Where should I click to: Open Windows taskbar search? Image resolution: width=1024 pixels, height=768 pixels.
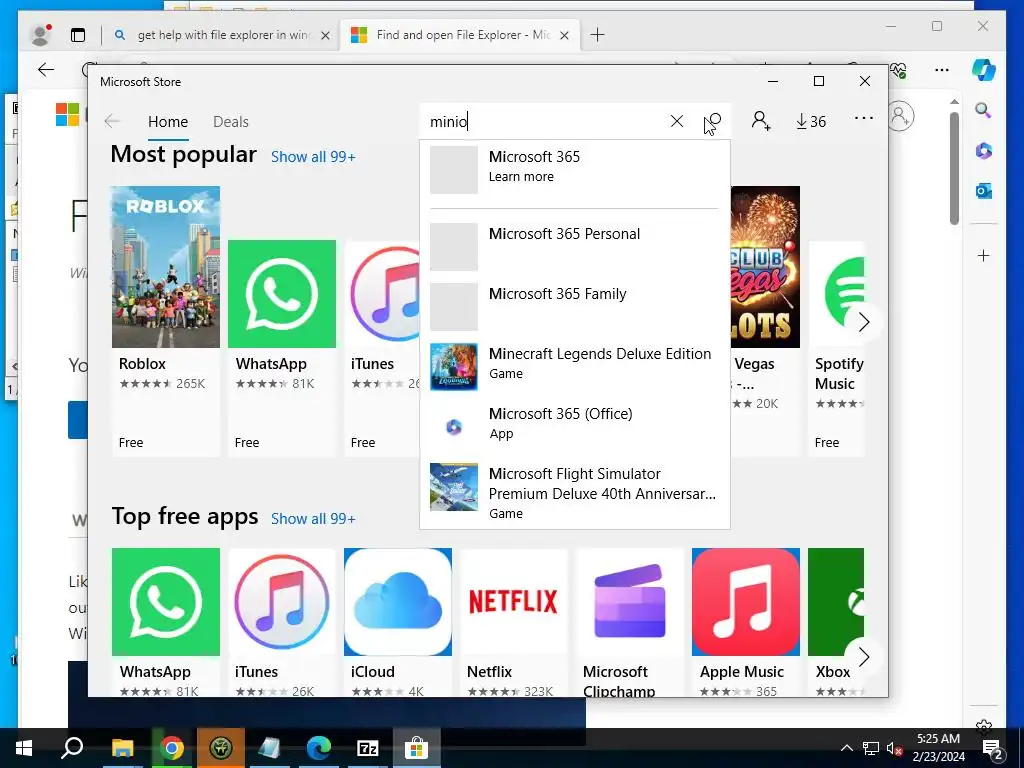(x=72, y=748)
